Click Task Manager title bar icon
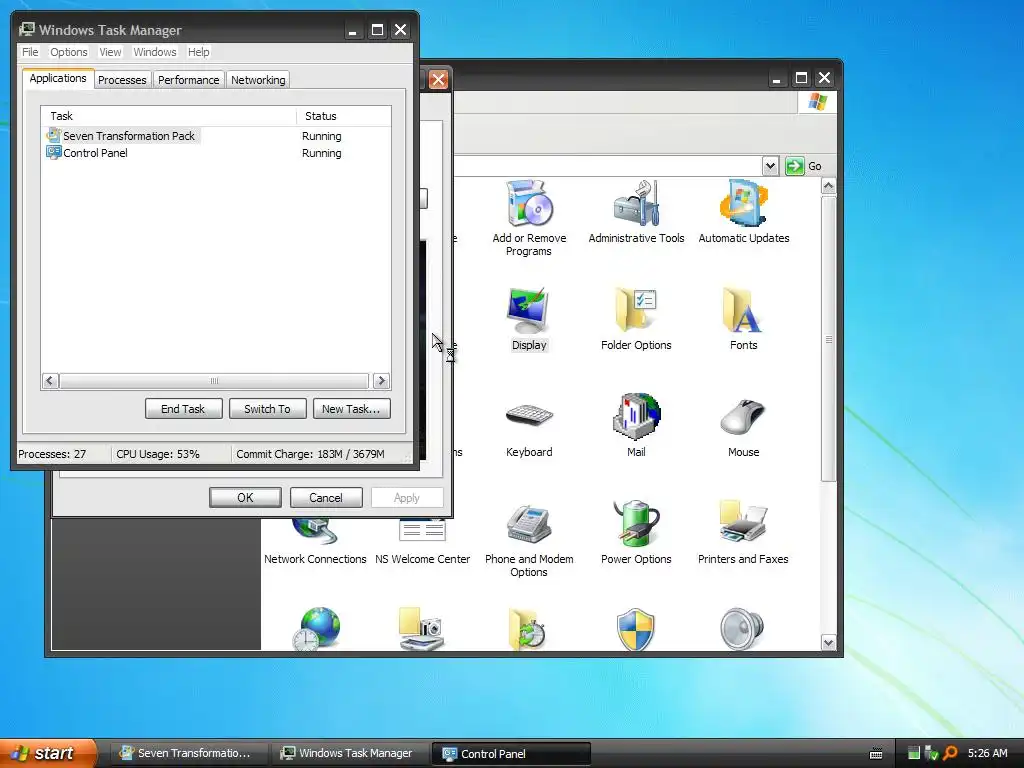Image resolution: width=1024 pixels, height=768 pixels. pos(27,29)
